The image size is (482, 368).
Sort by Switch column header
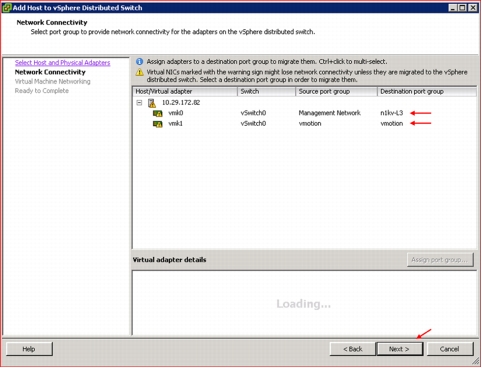[266, 91]
